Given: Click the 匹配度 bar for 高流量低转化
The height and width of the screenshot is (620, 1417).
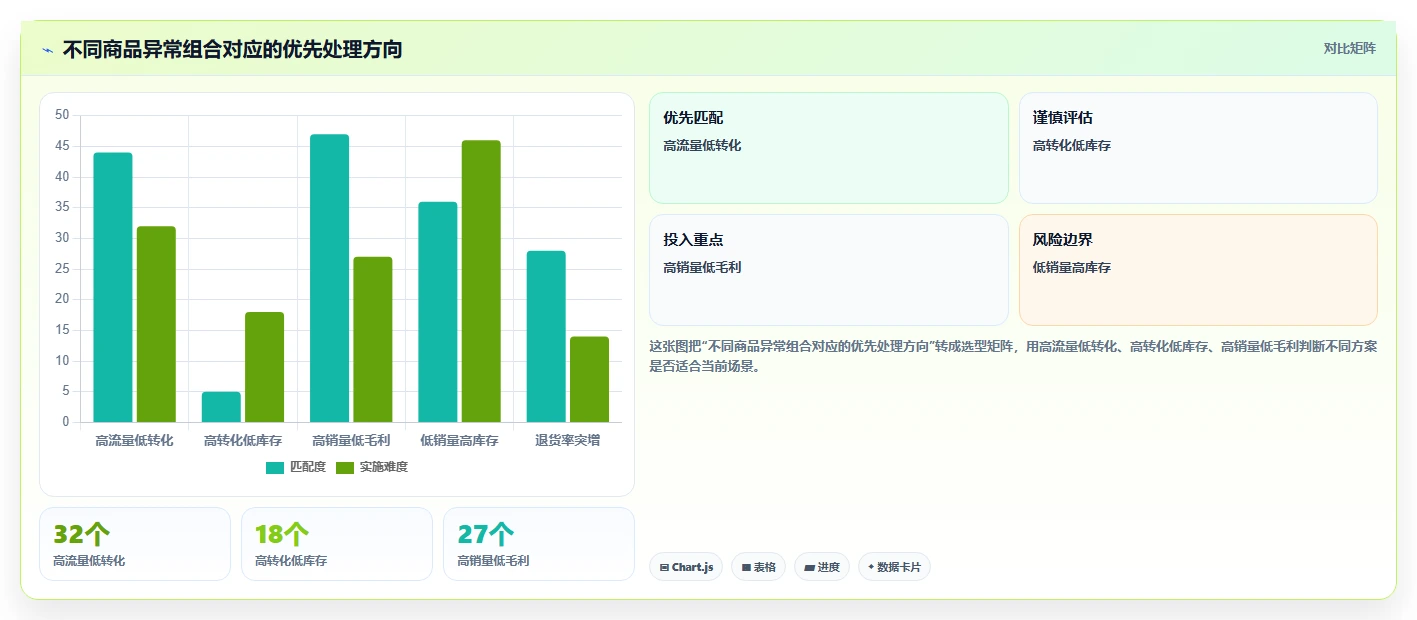Looking at the screenshot, I should click(113, 287).
